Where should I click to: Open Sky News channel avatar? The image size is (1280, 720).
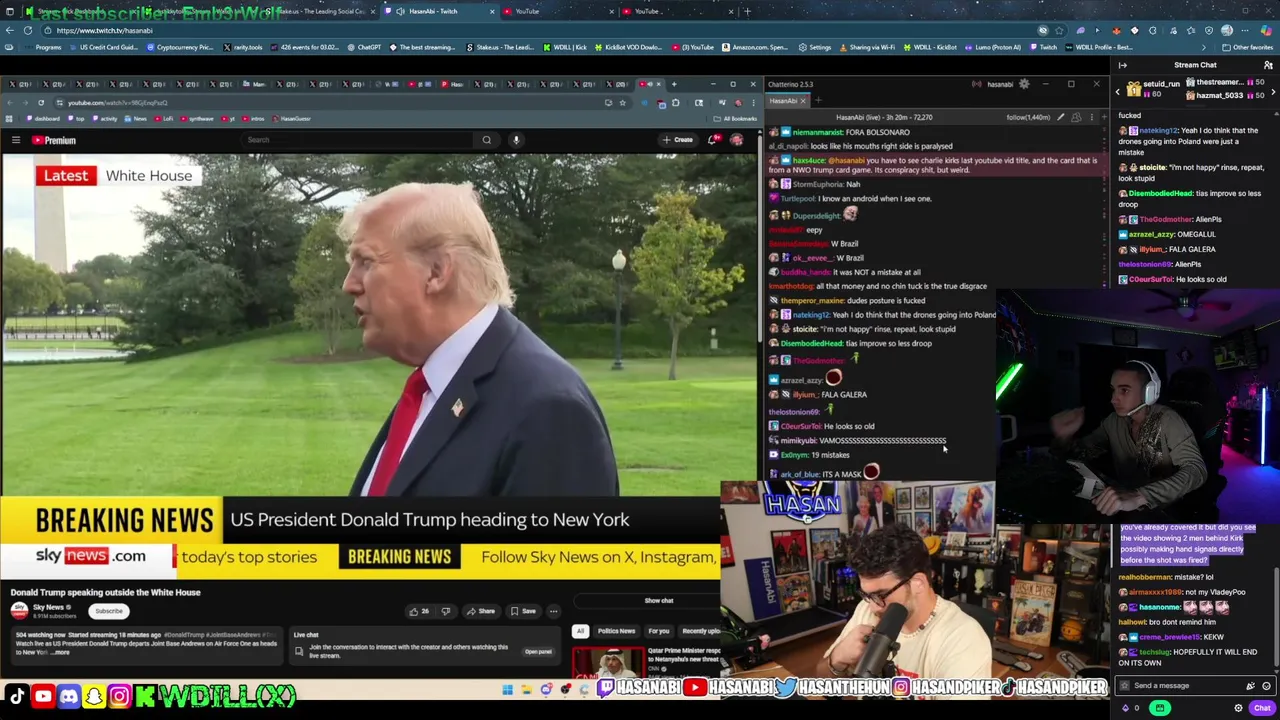pyautogui.click(x=19, y=611)
